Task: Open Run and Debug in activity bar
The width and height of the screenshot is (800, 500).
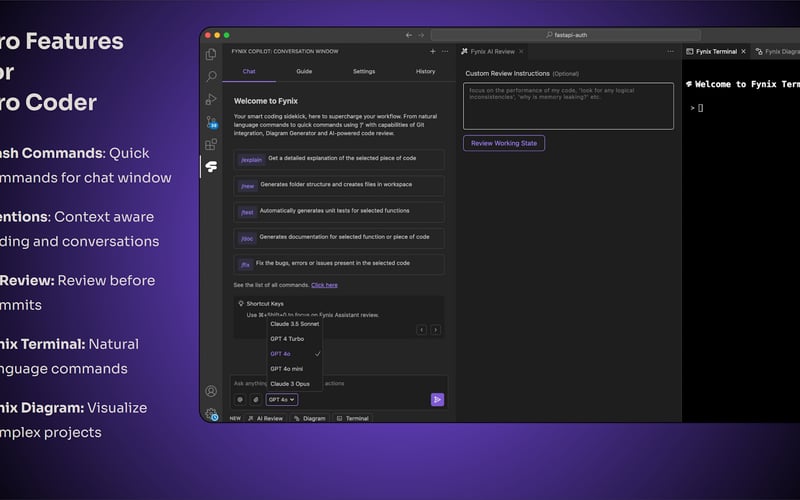Action: tap(211, 99)
